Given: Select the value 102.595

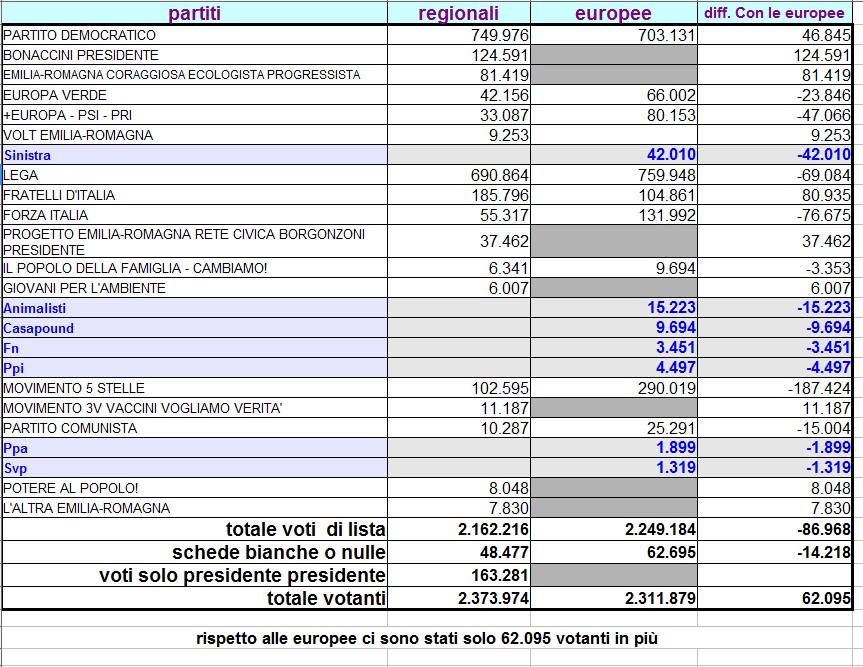Looking at the screenshot, I should pos(500,389).
